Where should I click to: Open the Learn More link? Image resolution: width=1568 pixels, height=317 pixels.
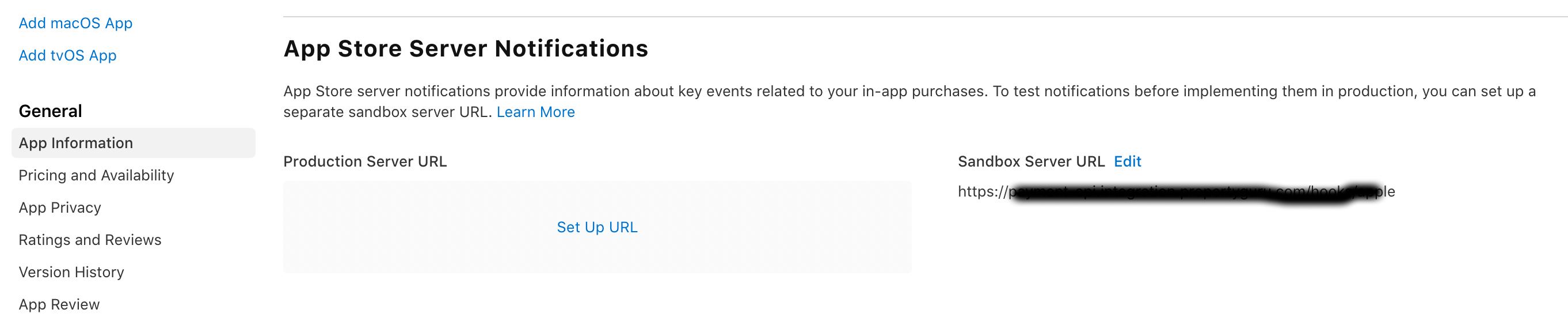coord(535,112)
